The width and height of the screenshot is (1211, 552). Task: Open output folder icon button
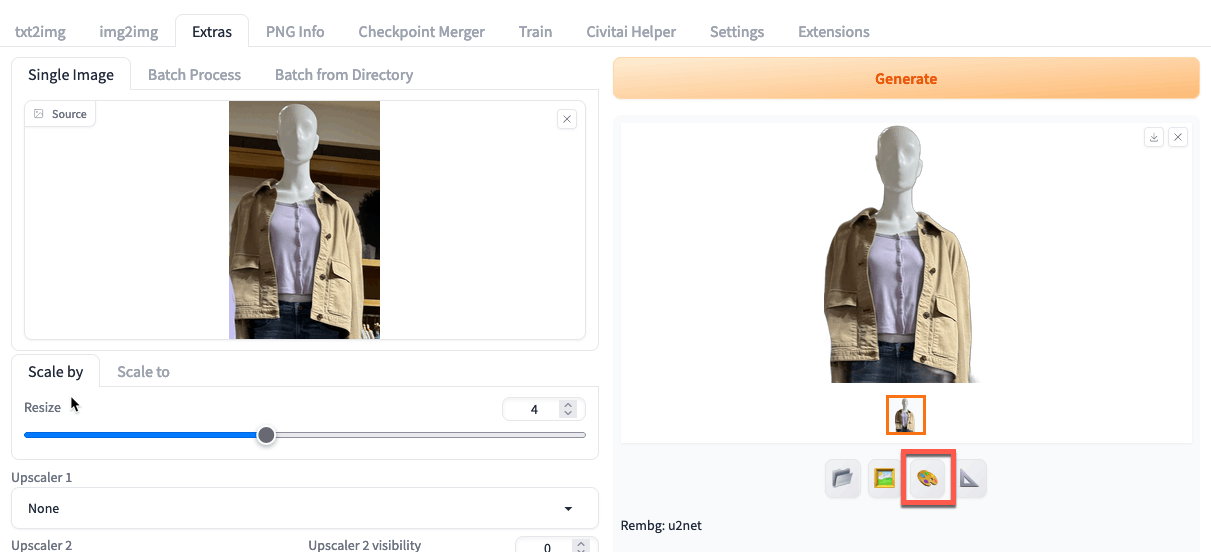pyautogui.click(x=843, y=478)
